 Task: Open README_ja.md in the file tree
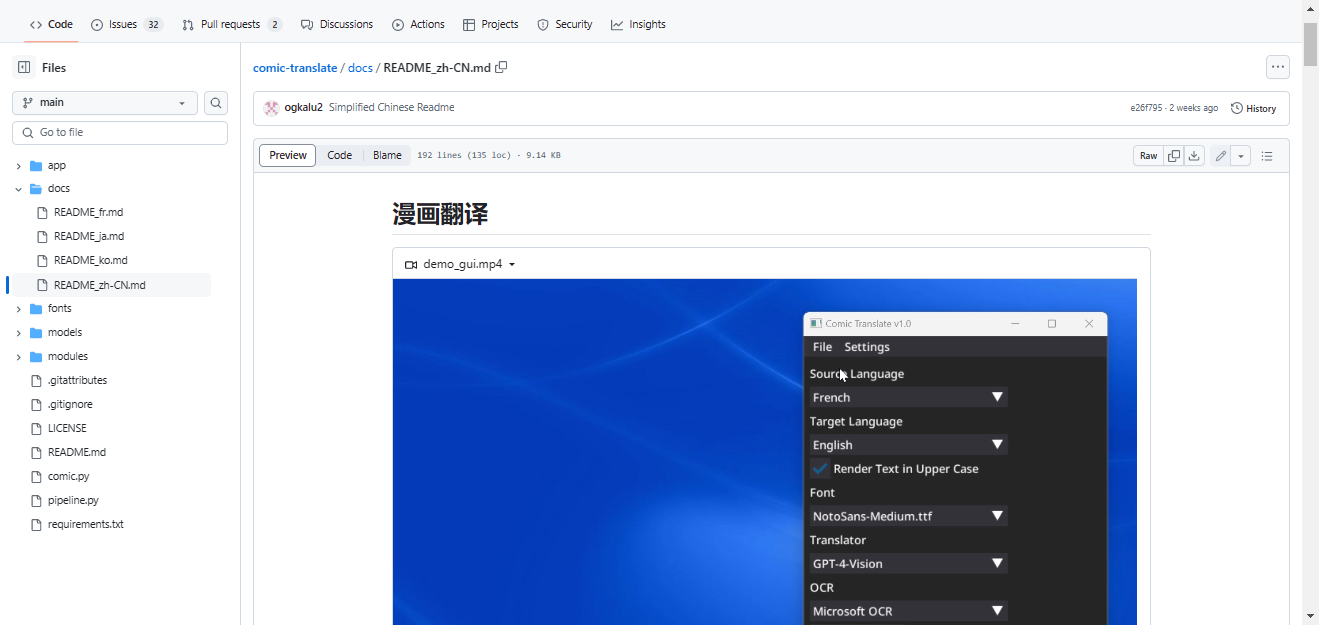pyautogui.click(x=88, y=237)
